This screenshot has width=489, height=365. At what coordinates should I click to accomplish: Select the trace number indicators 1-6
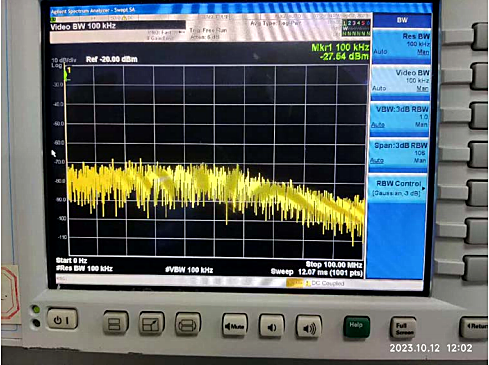point(356,23)
